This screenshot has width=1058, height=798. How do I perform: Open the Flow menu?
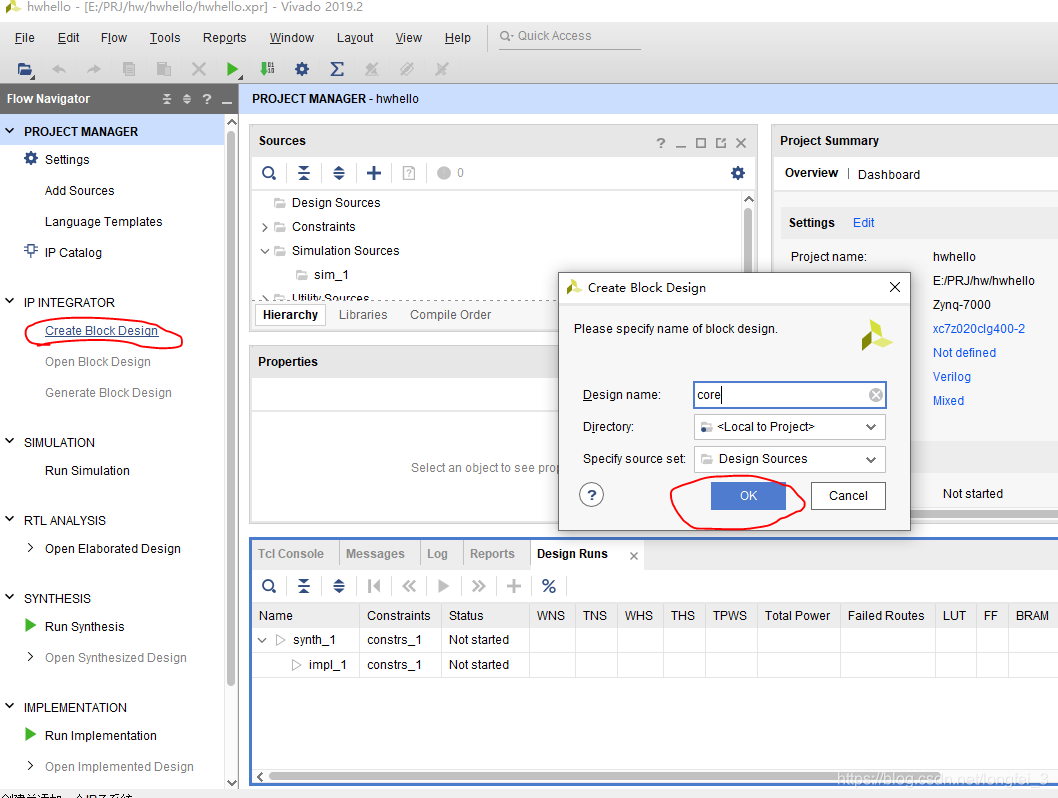(114, 38)
